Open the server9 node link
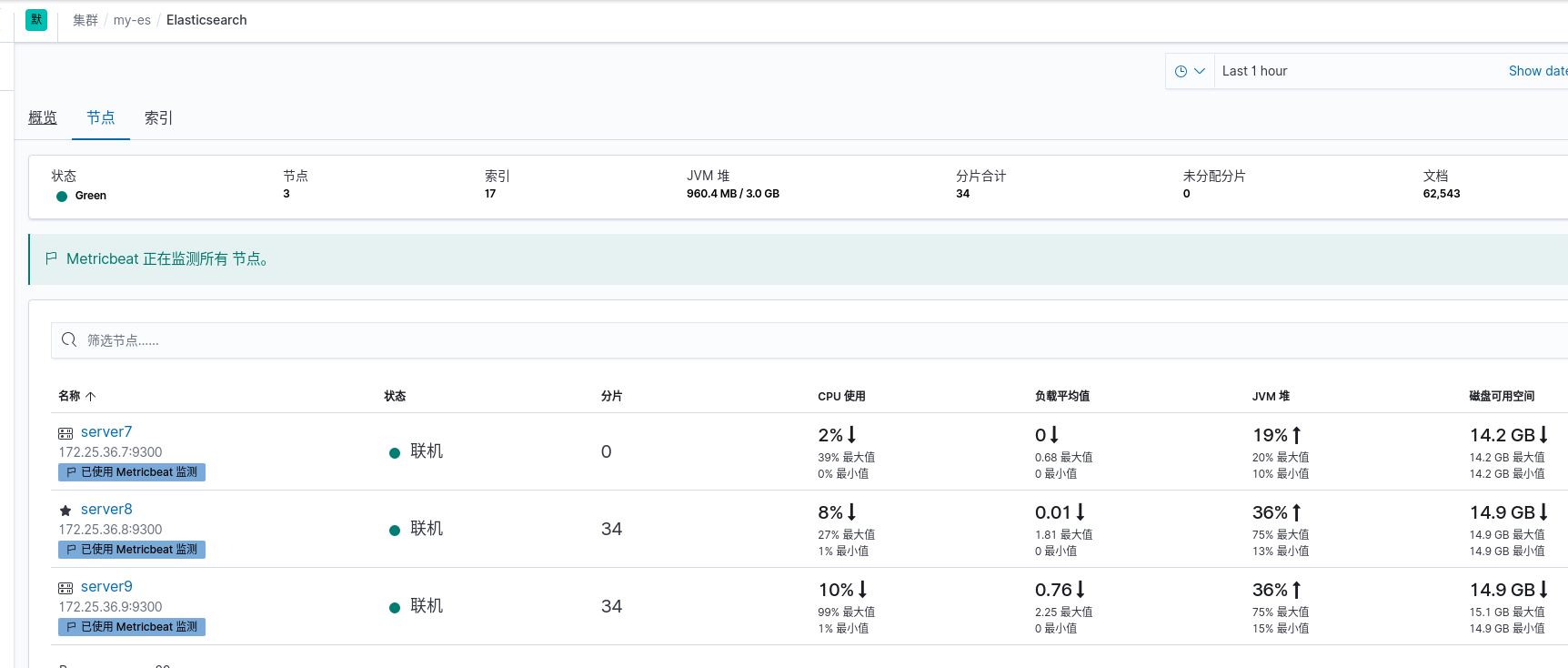Viewport: 1568px width, 668px height. 106,586
